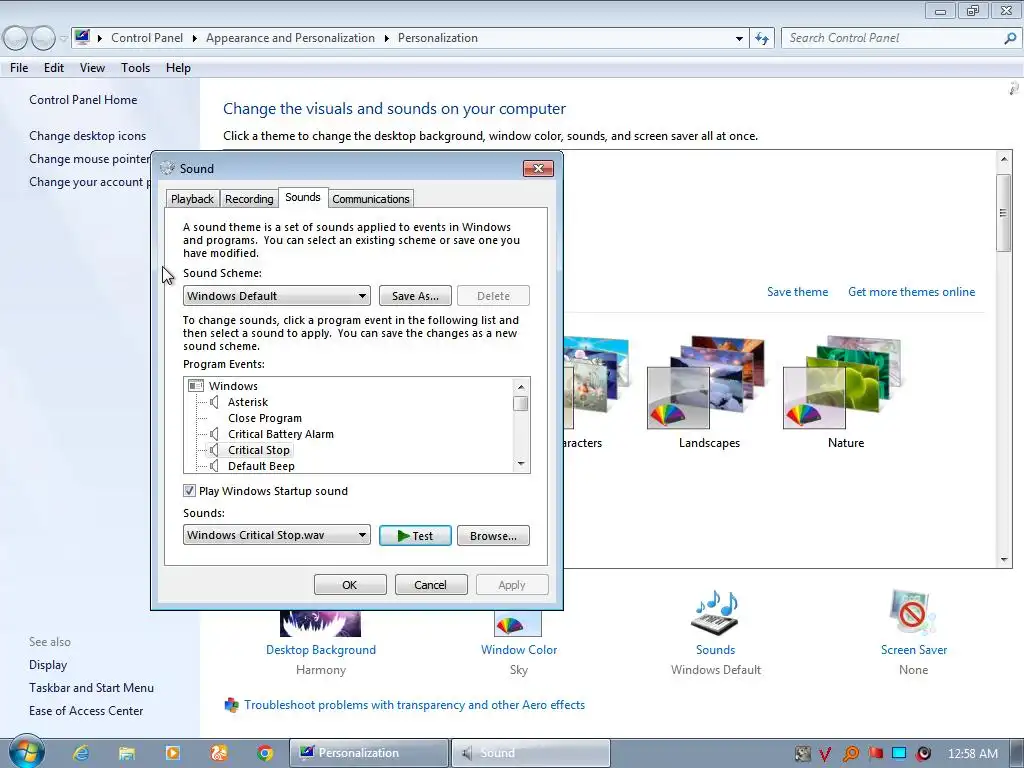Open the Sounds keyboard-and-notes icon
The height and width of the screenshot is (768, 1024).
(715, 613)
